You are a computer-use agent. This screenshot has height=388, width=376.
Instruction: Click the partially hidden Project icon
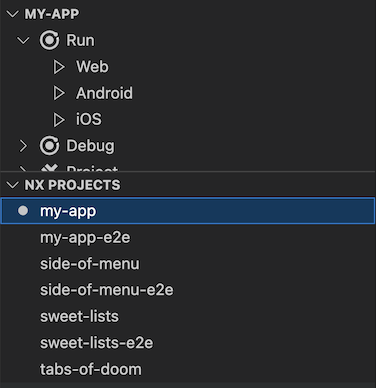pyautogui.click(x=49, y=168)
